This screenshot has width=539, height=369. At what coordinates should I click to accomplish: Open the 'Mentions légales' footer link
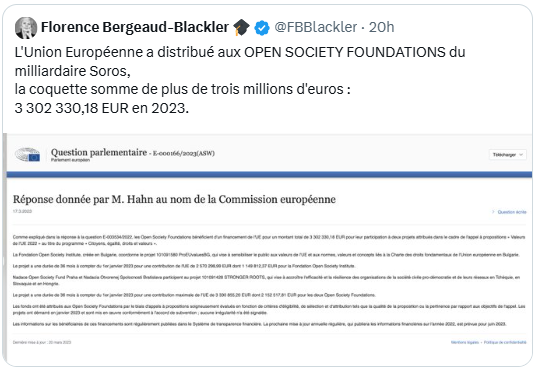pos(465,342)
